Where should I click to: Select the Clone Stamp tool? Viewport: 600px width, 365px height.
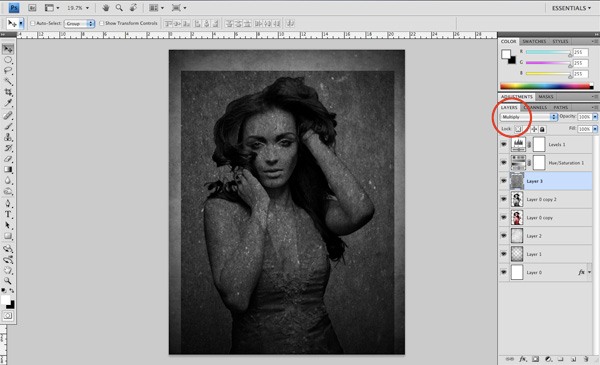pyautogui.click(x=8, y=137)
